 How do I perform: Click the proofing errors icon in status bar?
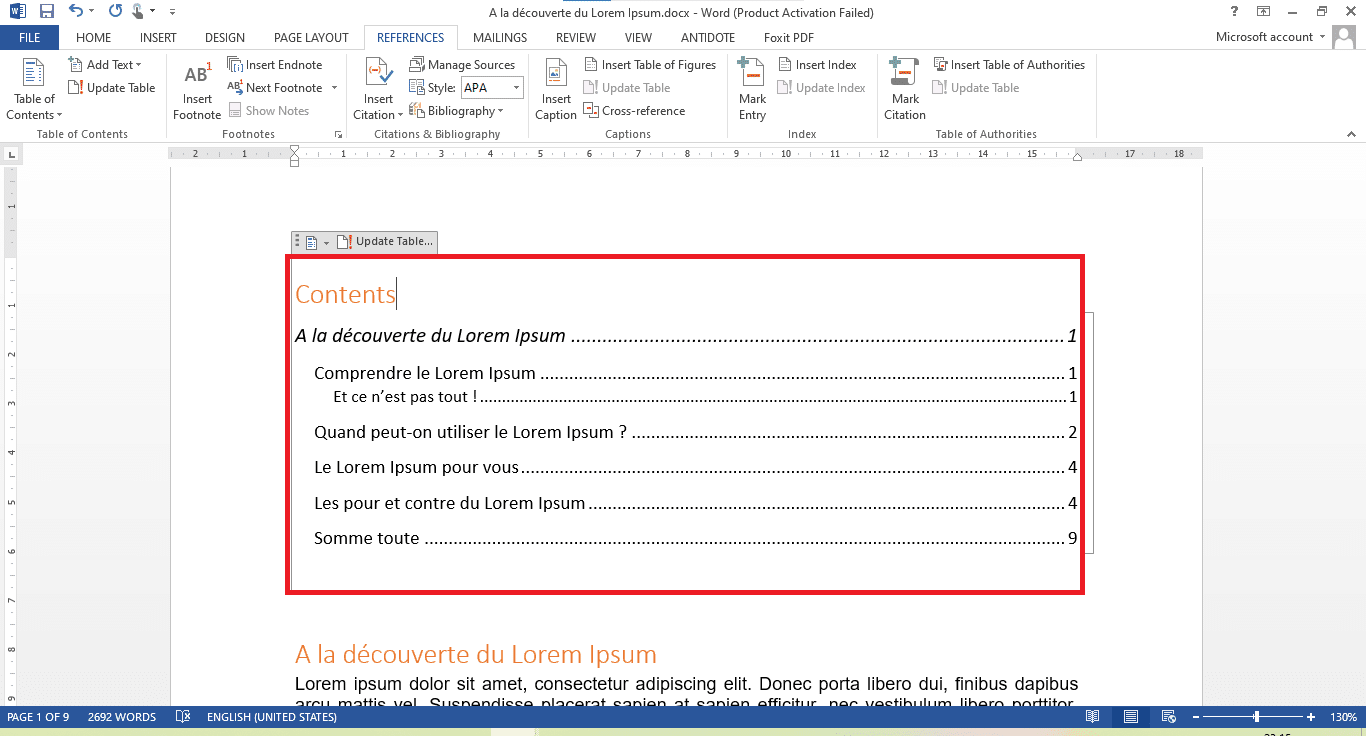click(x=183, y=717)
